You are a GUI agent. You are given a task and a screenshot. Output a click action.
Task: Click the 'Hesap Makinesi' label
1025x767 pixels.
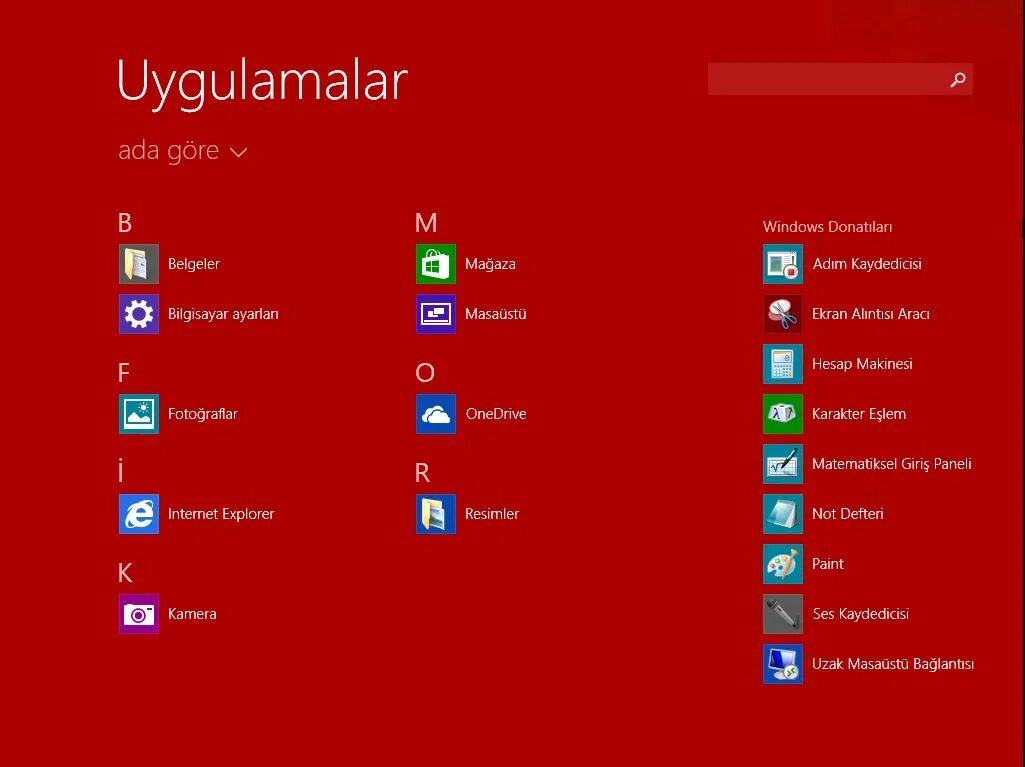[x=862, y=364]
